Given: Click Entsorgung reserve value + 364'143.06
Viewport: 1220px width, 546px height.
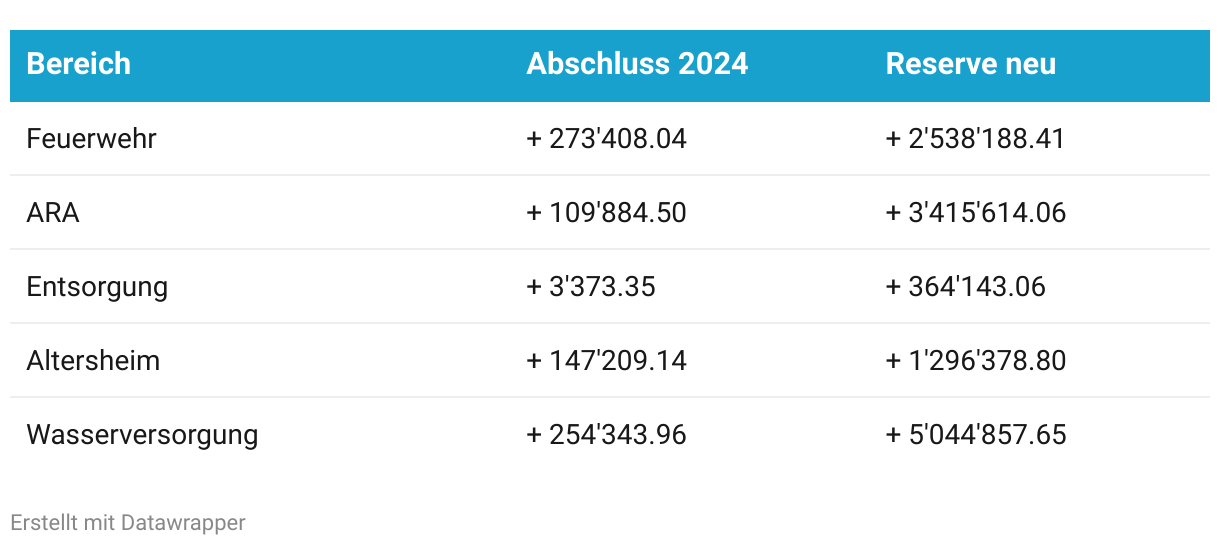Looking at the screenshot, I should tap(966, 287).
